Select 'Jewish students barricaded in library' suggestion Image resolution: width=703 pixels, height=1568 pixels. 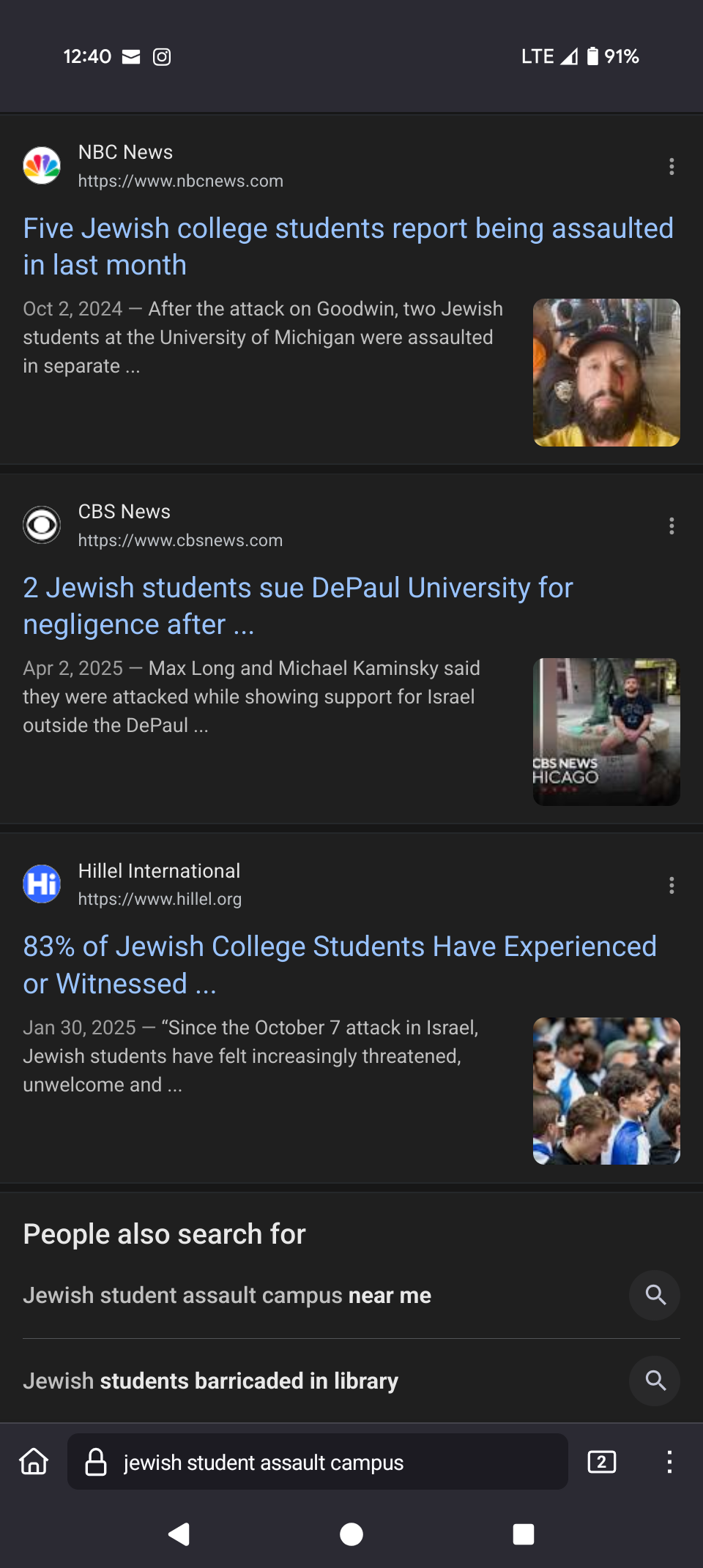click(210, 1381)
